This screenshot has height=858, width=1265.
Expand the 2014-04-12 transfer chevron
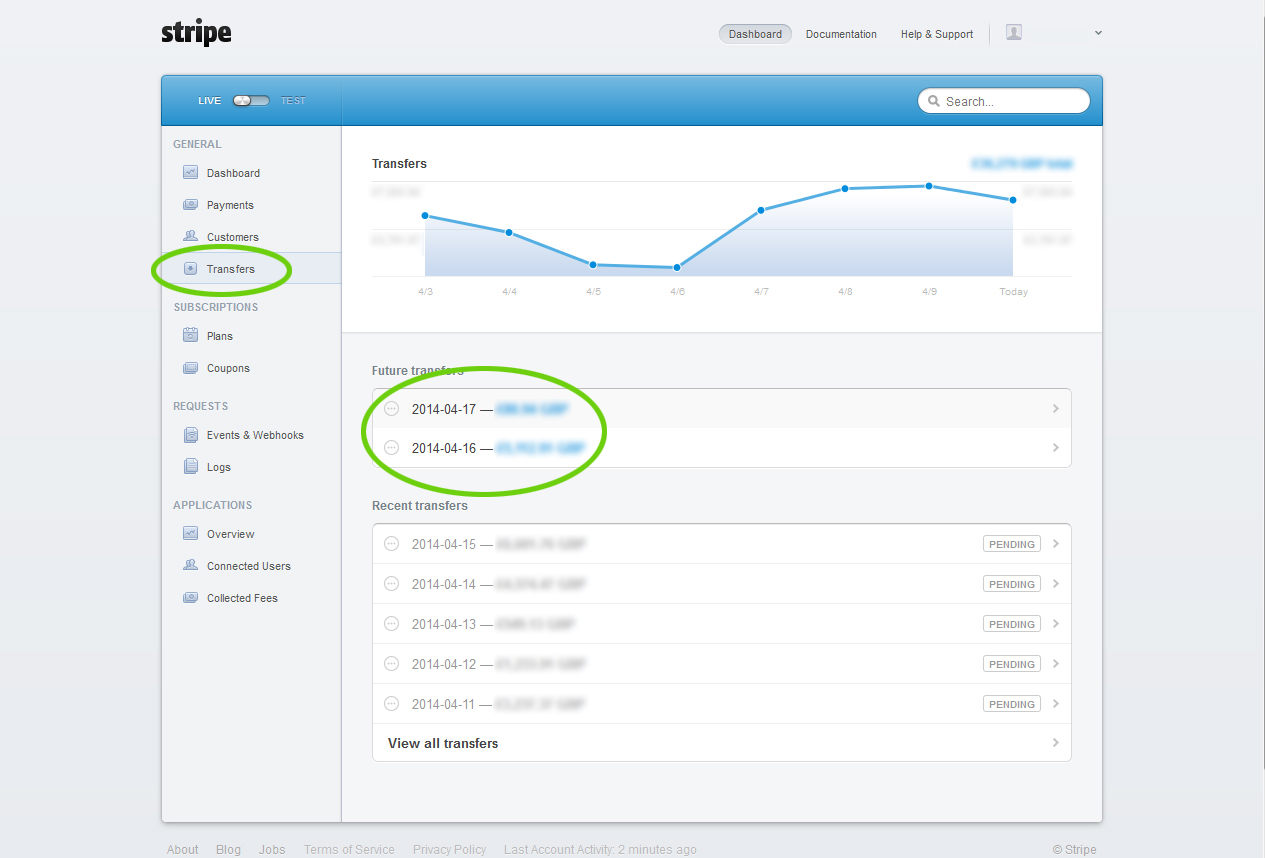tap(1056, 664)
